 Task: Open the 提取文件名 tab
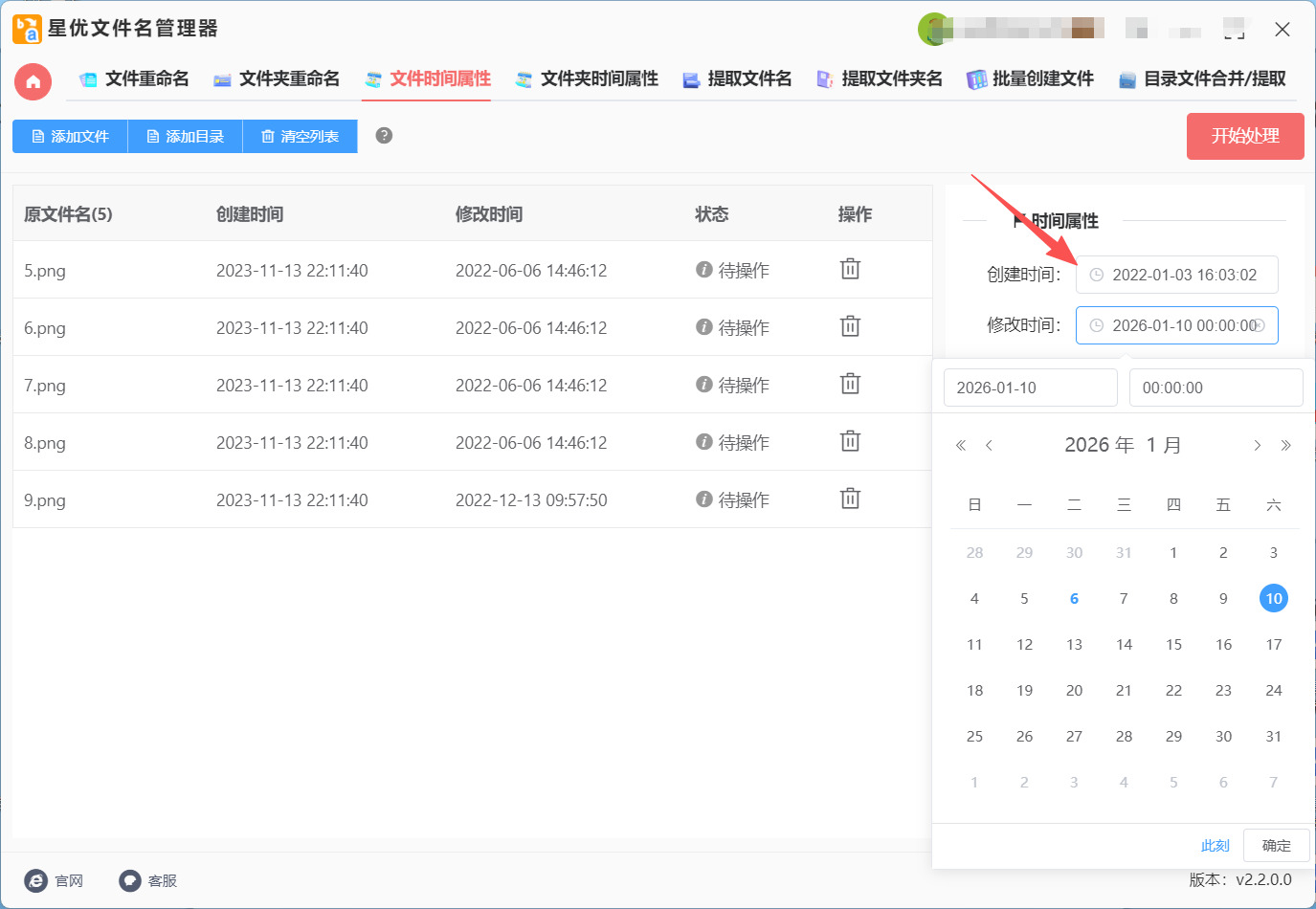737,79
